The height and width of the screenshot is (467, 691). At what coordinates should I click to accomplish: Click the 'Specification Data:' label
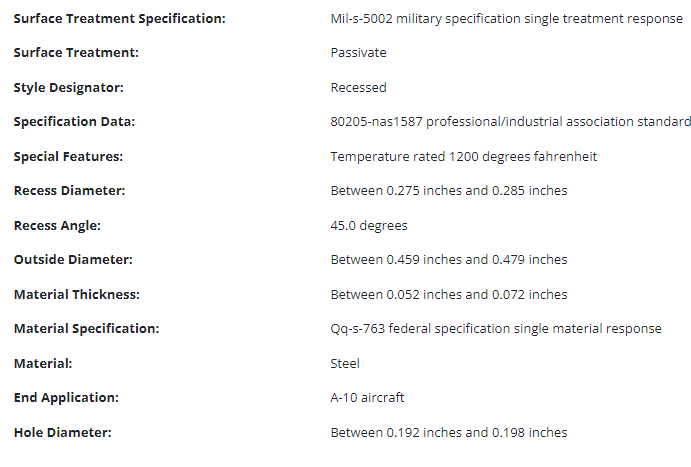(x=75, y=122)
